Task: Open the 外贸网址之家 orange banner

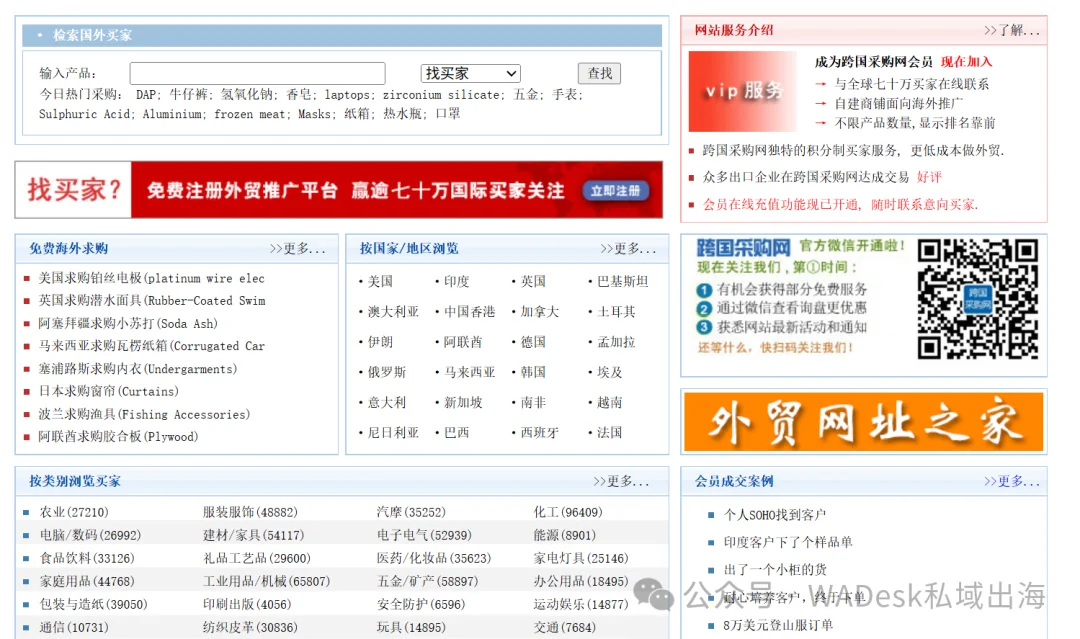Action: click(x=863, y=422)
